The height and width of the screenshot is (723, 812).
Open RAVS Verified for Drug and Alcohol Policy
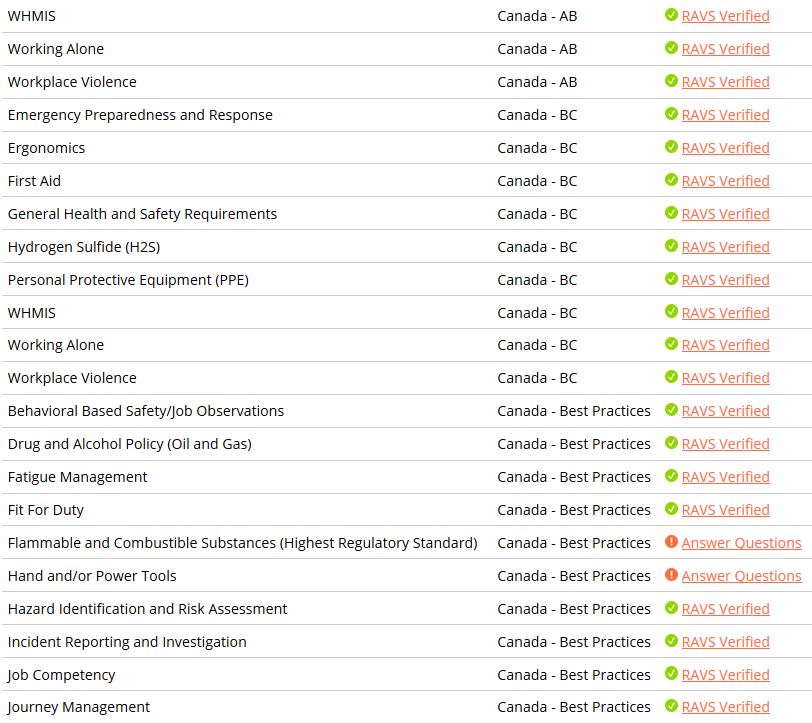coord(725,444)
